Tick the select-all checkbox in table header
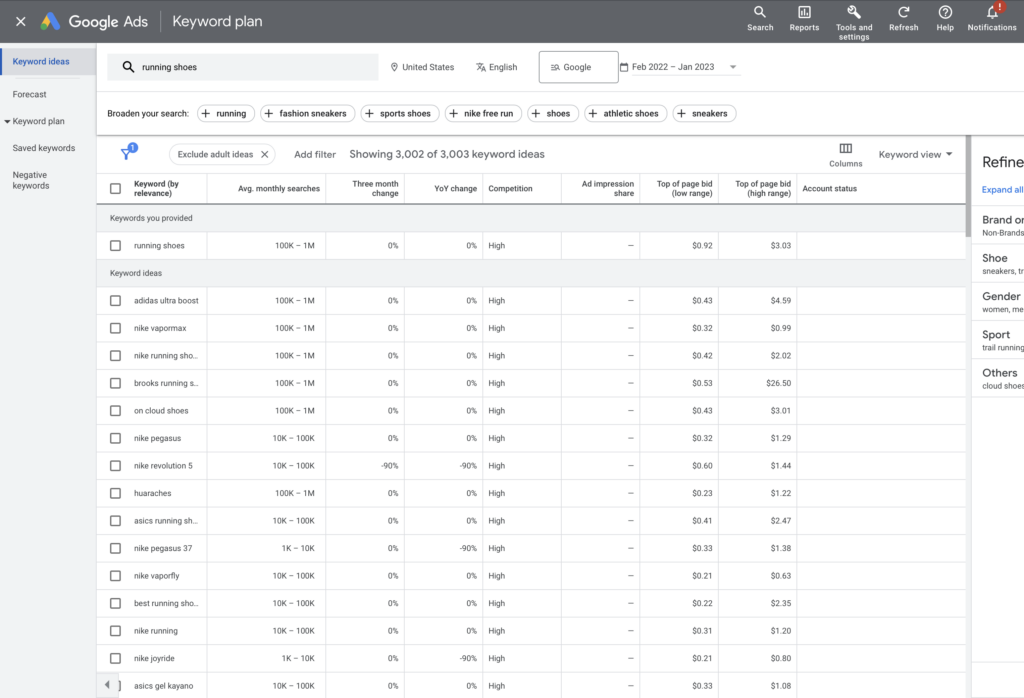This screenshot has height=698, width=1024. (116, 189)
